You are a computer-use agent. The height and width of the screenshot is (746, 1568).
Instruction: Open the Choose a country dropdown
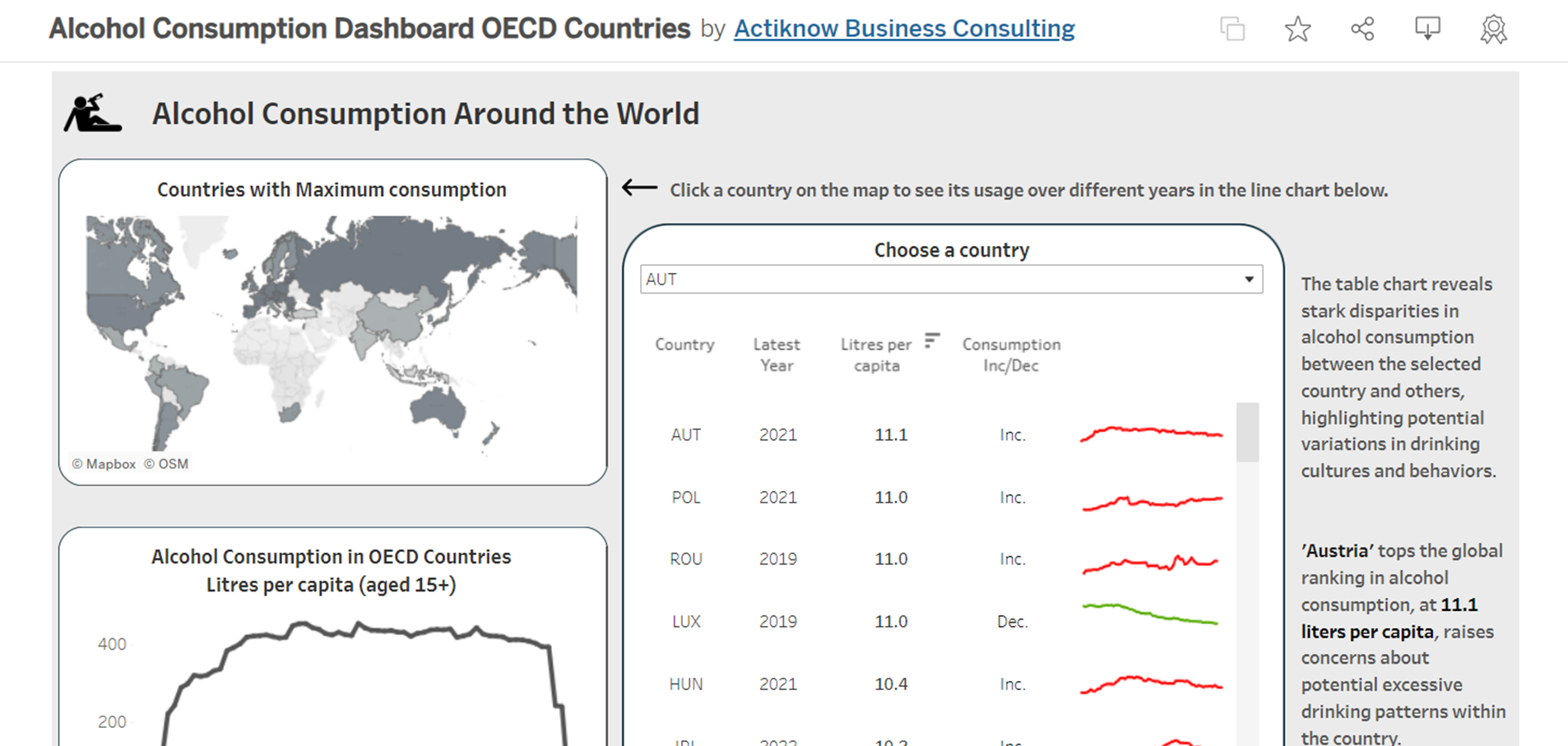pyautogui.click(x=950, y=280)
